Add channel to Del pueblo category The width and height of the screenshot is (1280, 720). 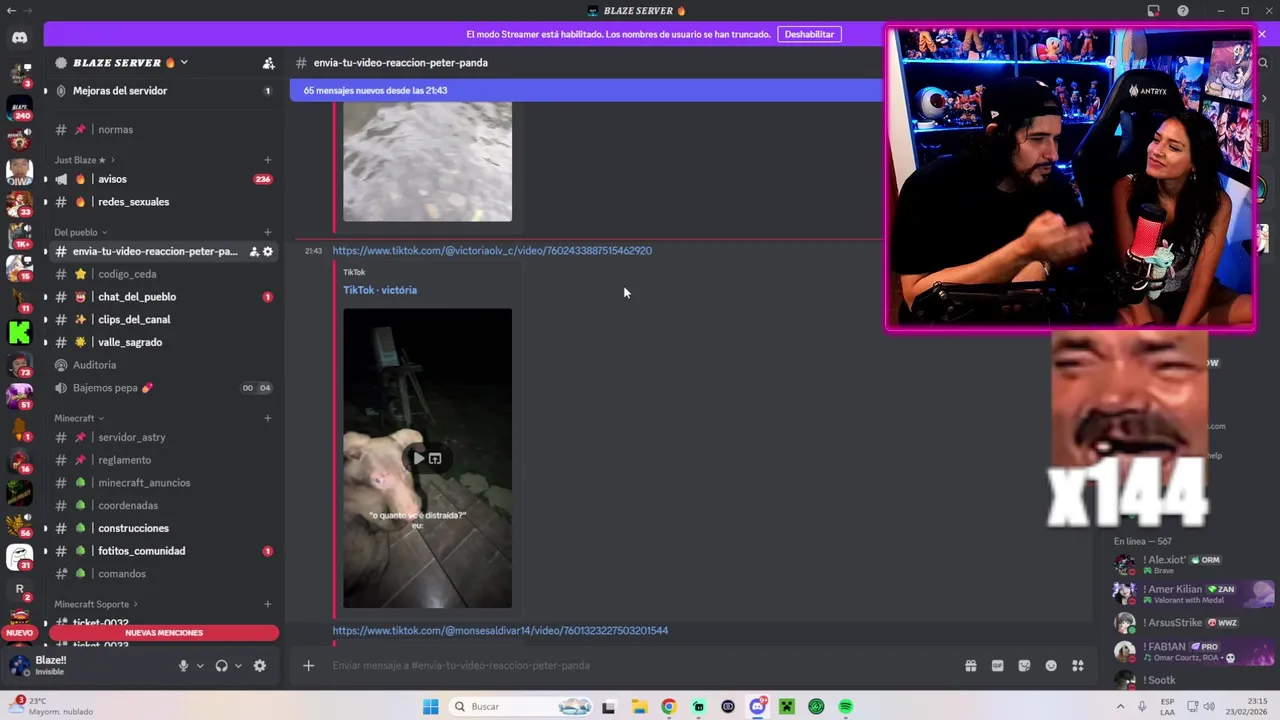tap(267, 232)
